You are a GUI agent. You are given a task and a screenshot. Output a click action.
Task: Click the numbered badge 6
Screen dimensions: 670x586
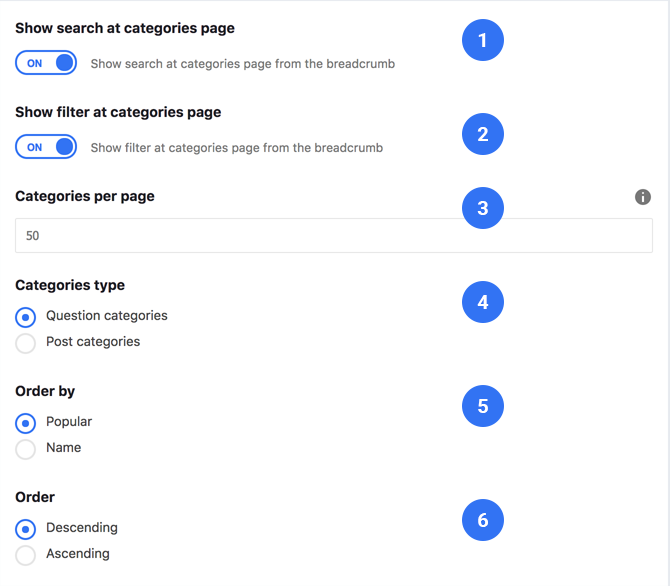tap(483, 520)
